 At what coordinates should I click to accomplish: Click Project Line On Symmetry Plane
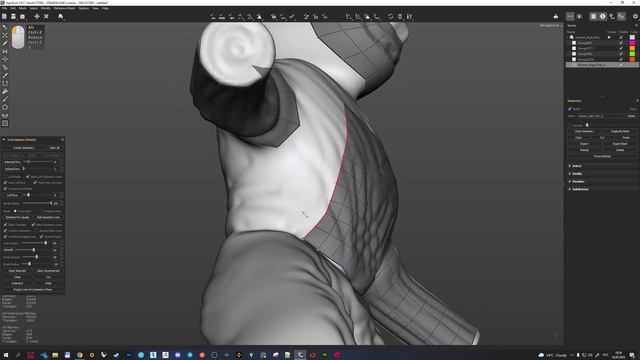click(x=33, y=289)
